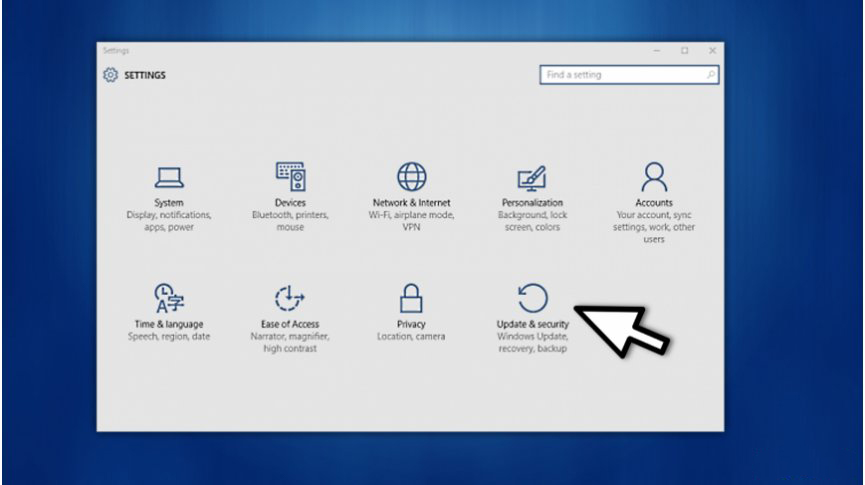Open the System laptop icon
Screen dimensions: 865x485
169,178
